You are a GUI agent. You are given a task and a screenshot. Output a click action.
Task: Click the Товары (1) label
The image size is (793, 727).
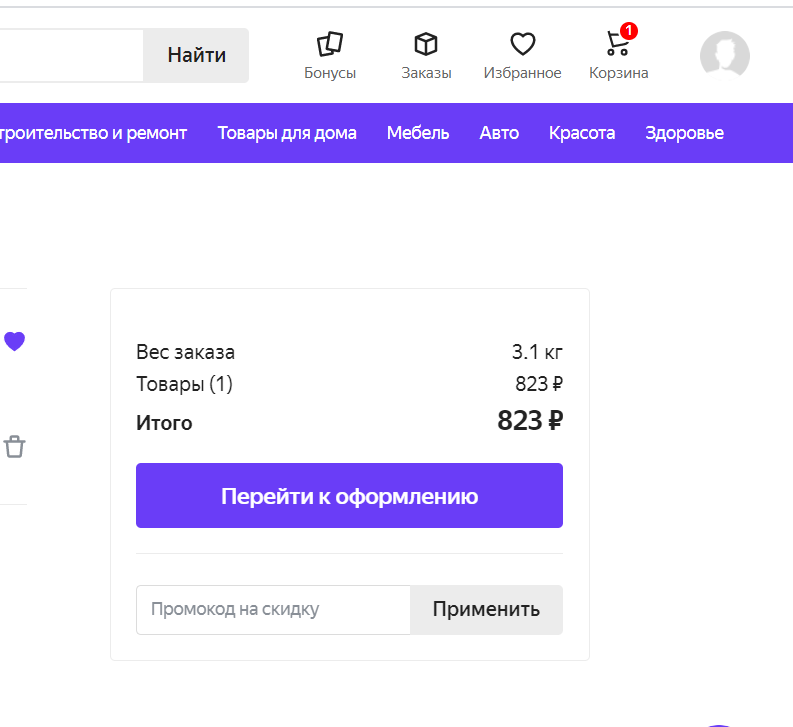tap(184, 384)
